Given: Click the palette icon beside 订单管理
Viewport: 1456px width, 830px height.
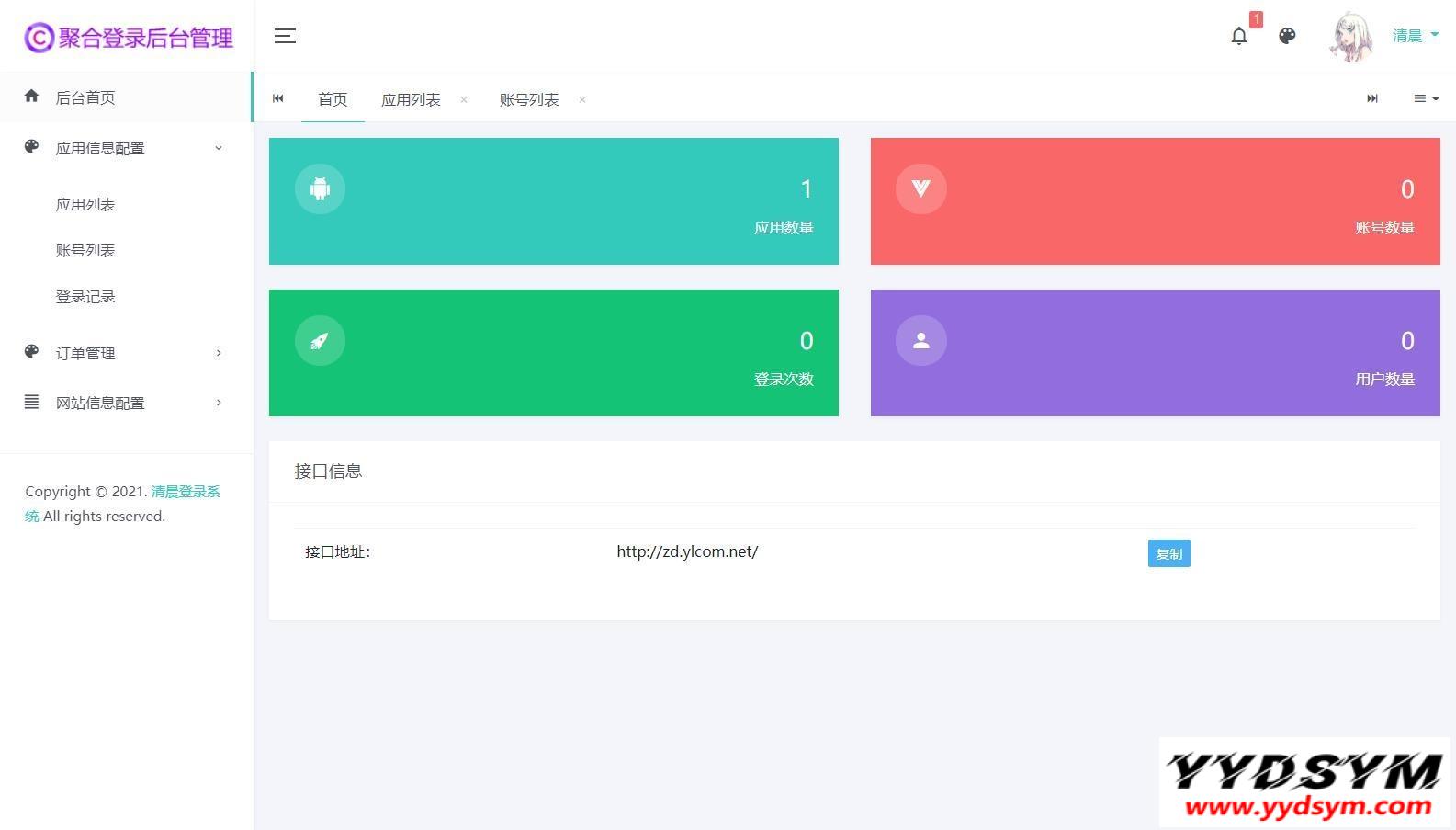Looking at the screenshot, I should [31, 352].
